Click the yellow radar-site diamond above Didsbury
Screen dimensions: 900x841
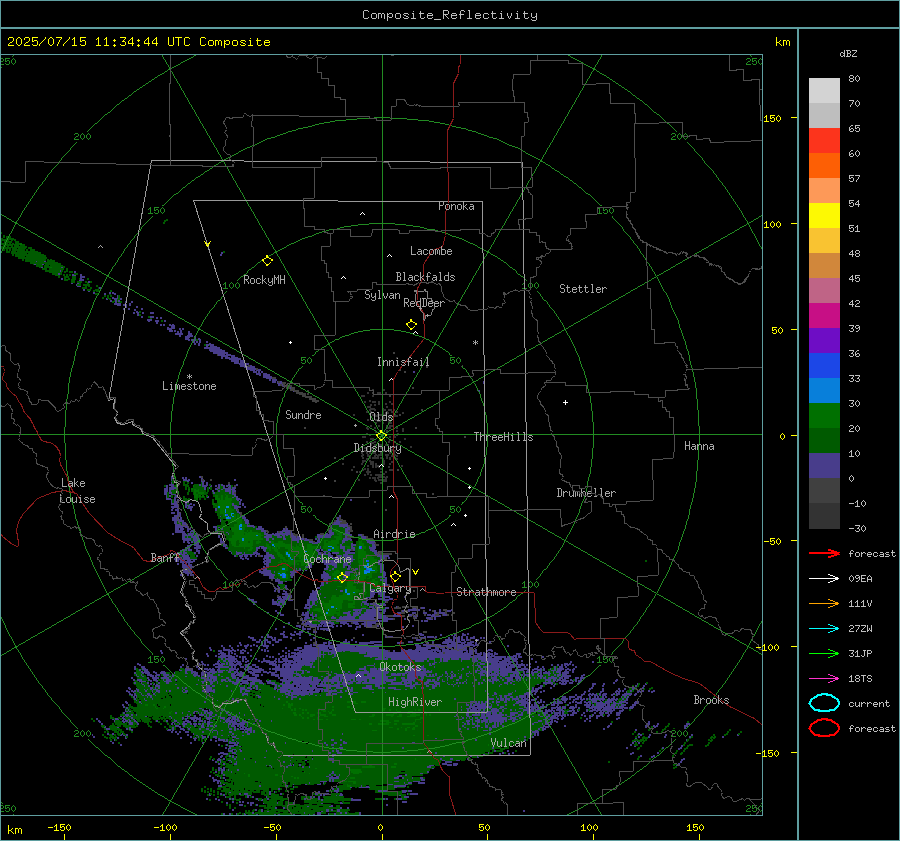coord(381,436)
